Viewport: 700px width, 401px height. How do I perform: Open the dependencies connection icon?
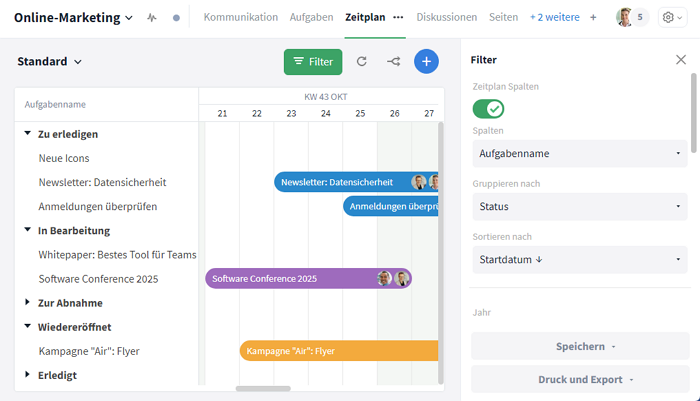tap(393, 62)
